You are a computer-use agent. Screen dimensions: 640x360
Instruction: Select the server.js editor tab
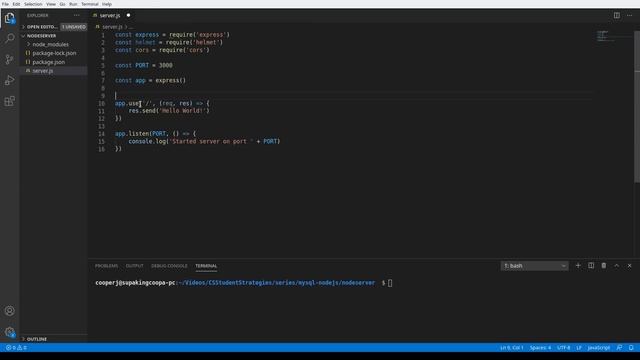coord(110,16)
